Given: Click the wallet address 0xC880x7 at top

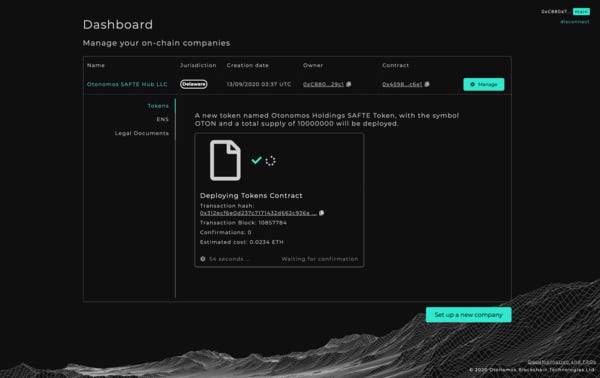Looking at the screenshot, I should coord(556,11).
